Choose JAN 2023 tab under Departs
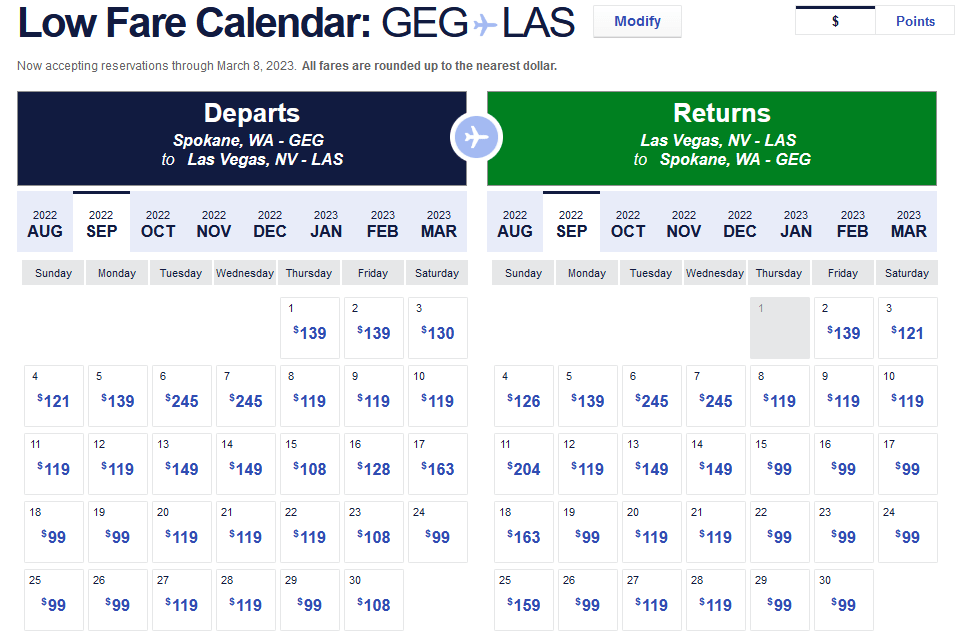The image size is (974, 633). (x=326, y=223)
